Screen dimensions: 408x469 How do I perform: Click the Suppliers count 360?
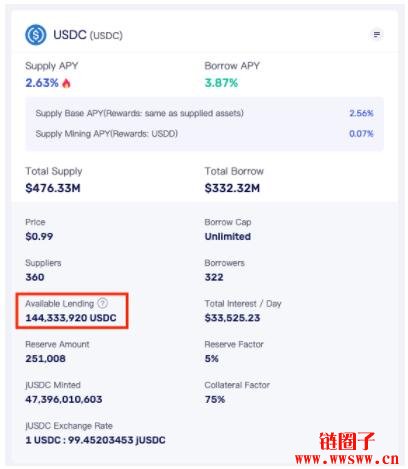(x=35, y=277)
